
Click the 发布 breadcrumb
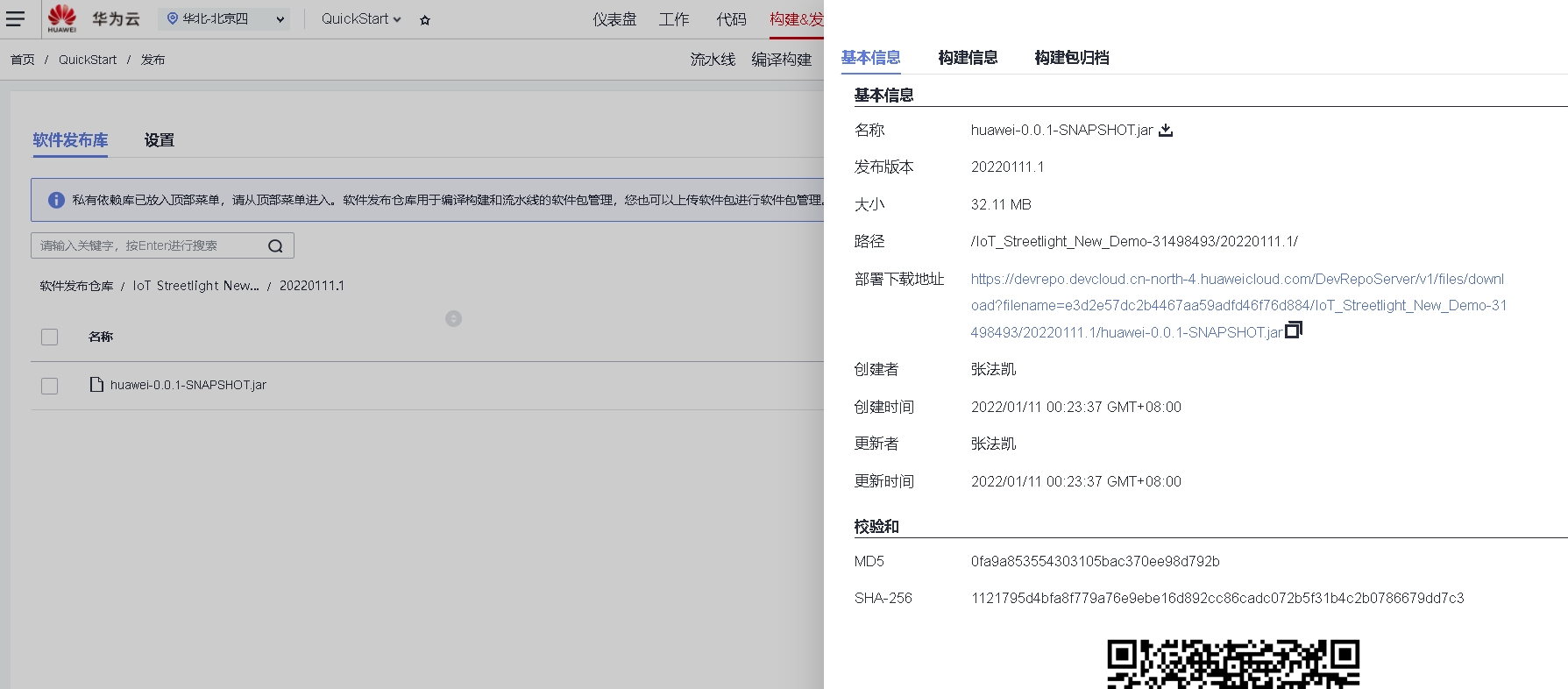(x=153, y=60)
